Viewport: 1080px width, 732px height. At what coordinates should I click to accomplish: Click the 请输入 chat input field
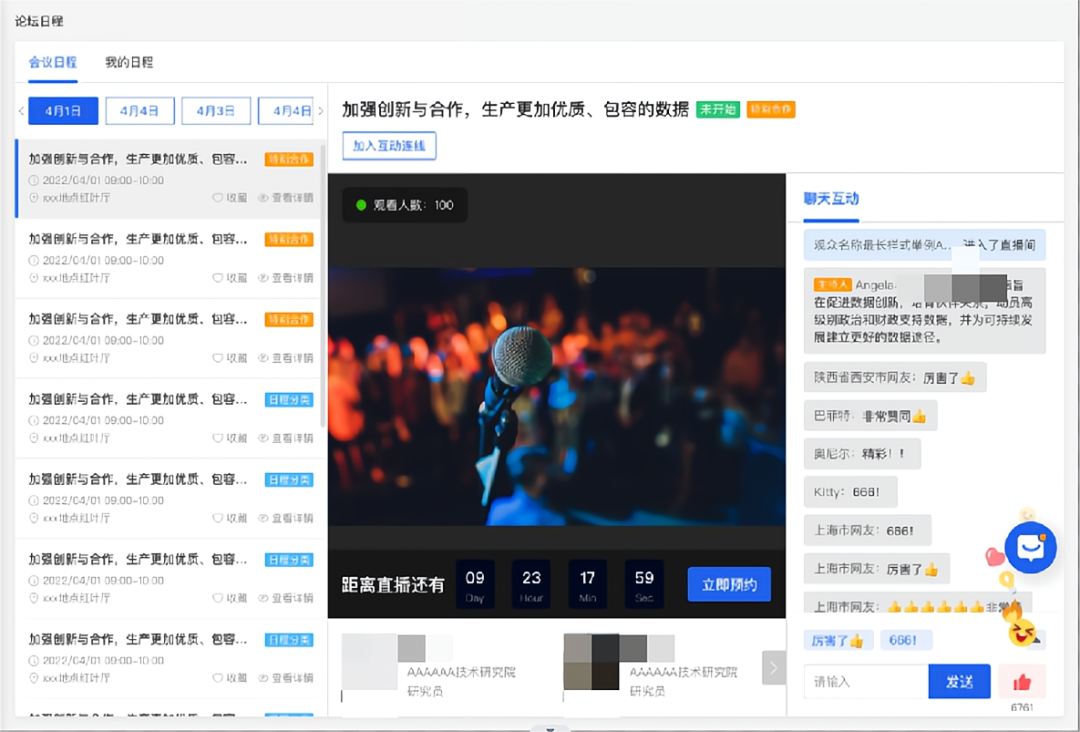tap(866, 681)
